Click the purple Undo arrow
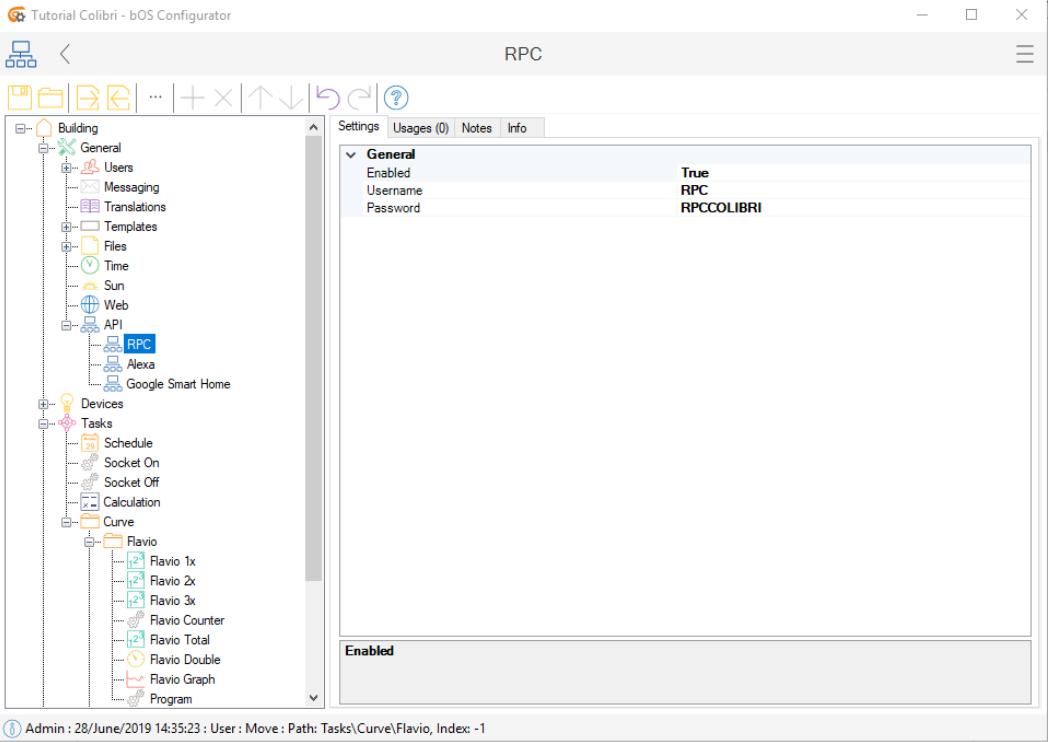The height and width of the screenshot is (742, 1049). 328,98
